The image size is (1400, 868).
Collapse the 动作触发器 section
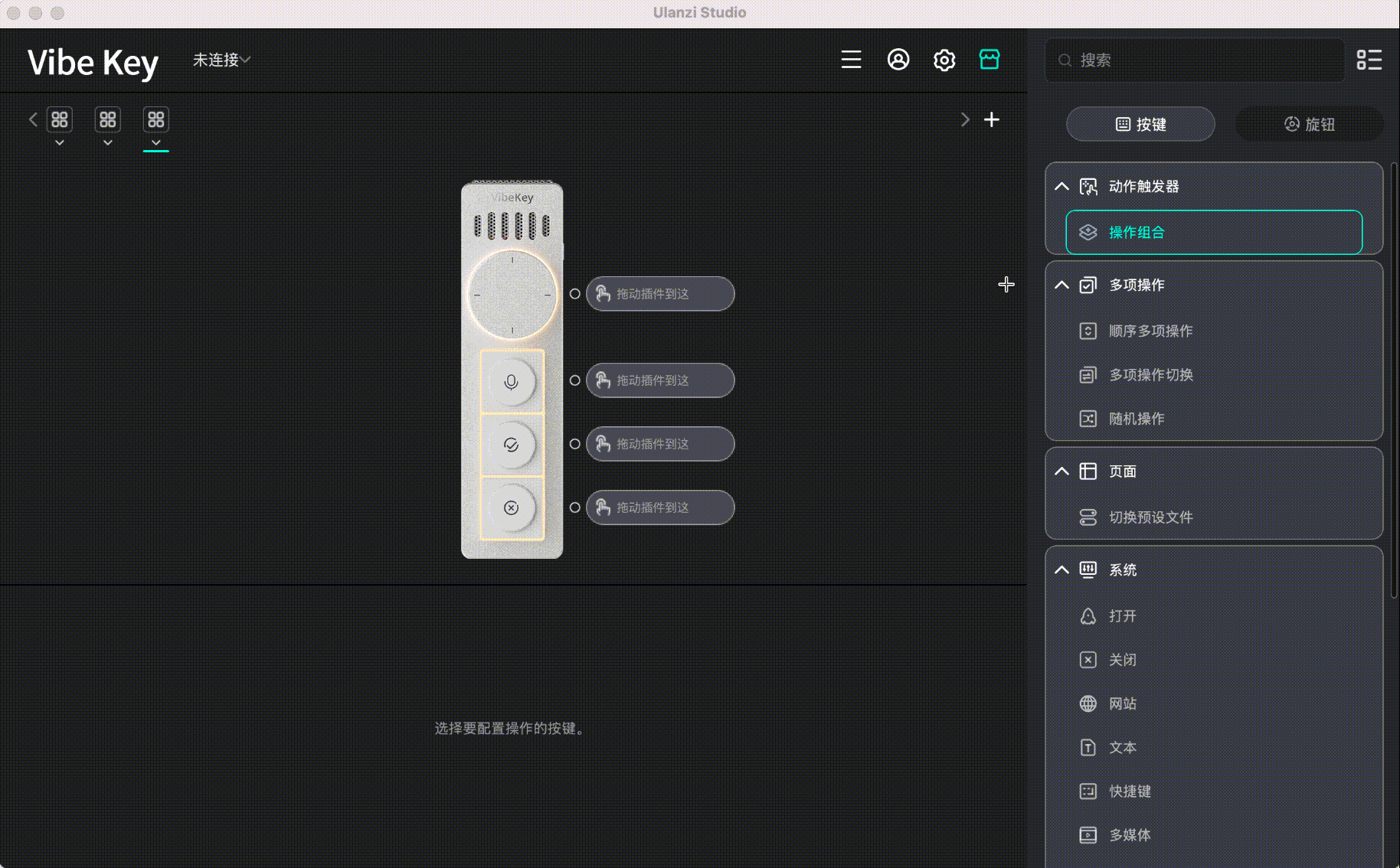pos(1061,186)
